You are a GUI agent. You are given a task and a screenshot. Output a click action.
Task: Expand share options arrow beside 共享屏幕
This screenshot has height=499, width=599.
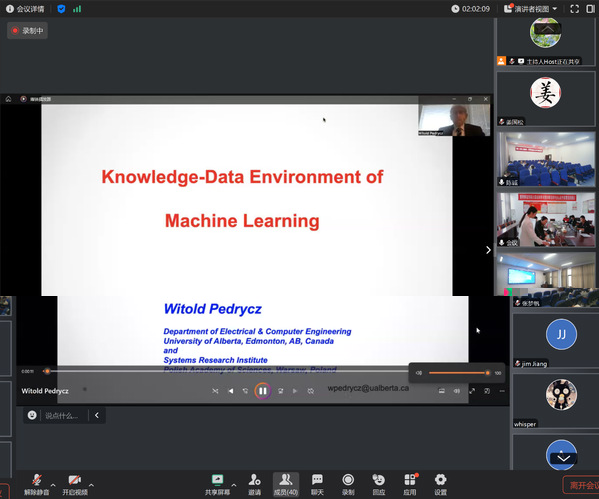[x=234, y=485]
